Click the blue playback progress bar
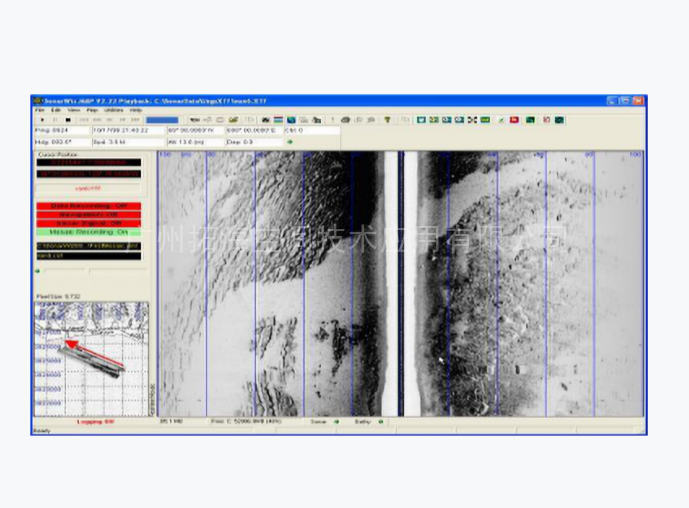The width and height of the screenshot is (689, 508). [x=161, y=120]
